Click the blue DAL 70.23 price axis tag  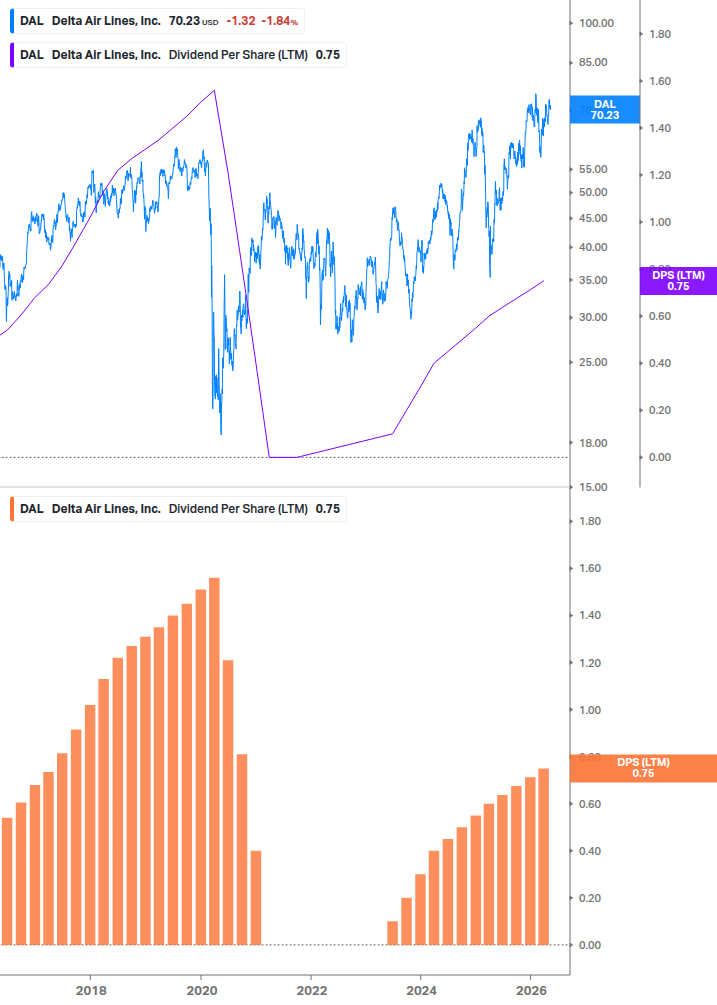tap(605, 110)
